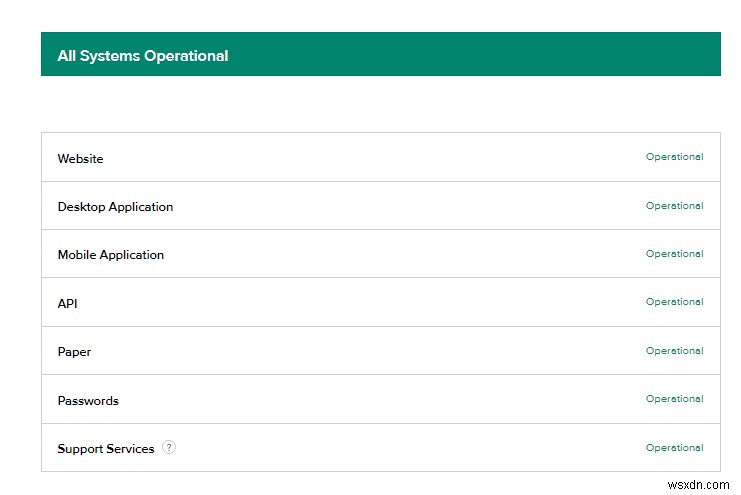This screenshot has width=741, height=495.
Task: Click the middle of the API row
Action: 380,303
